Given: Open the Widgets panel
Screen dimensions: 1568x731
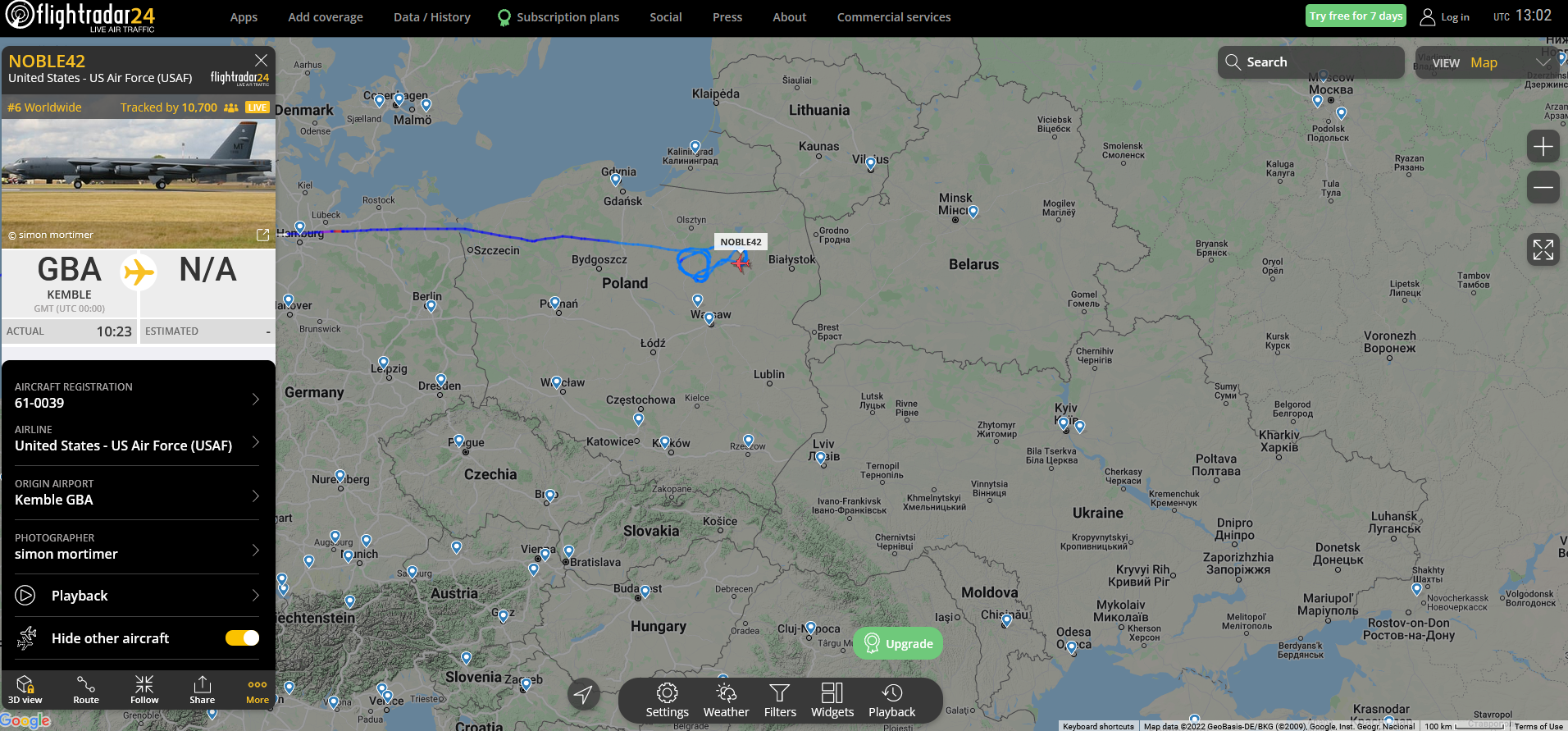Looking at the screenshot, I should click(832, 701).
